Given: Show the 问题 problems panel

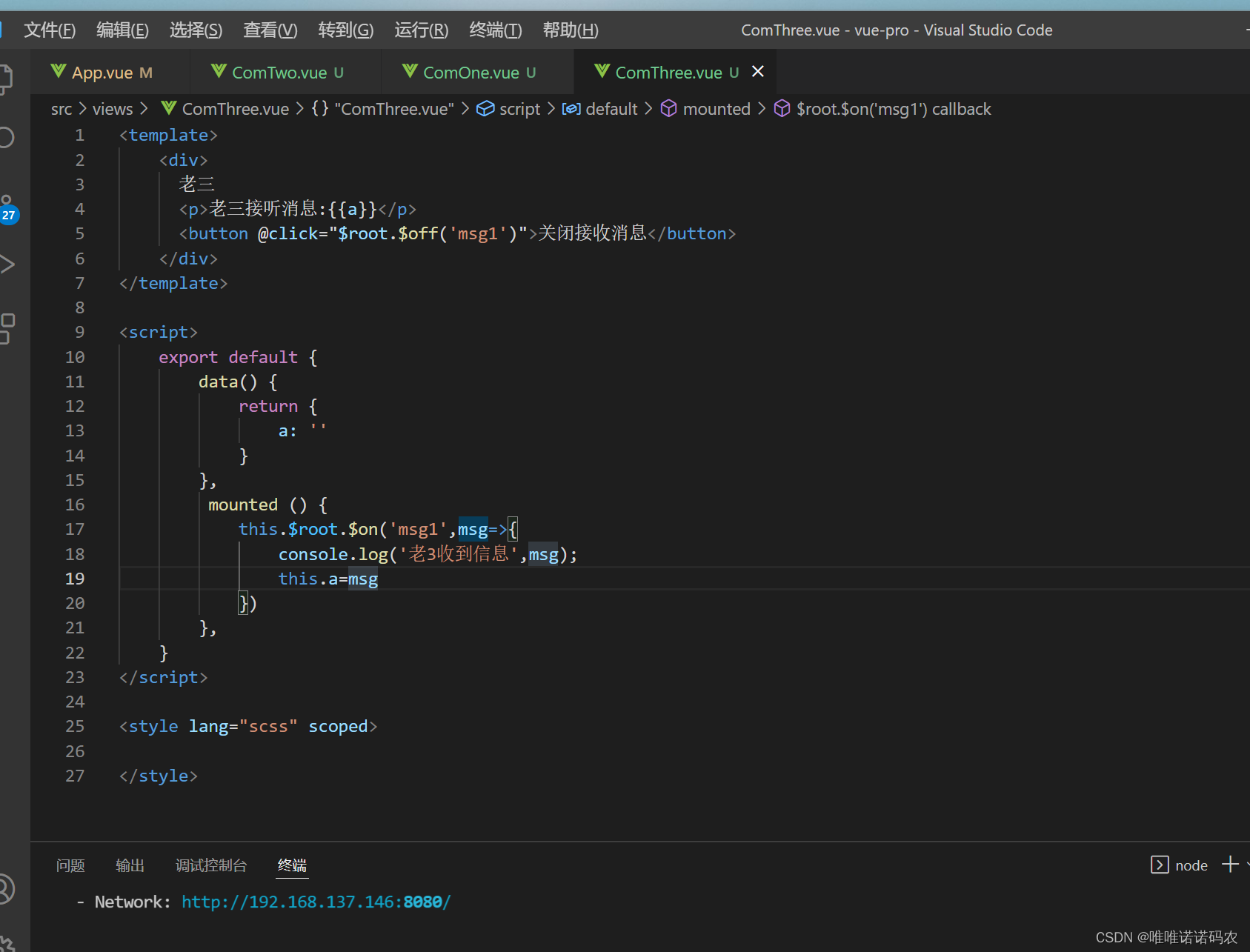Looking at the screenshot, I should (70, 865).
